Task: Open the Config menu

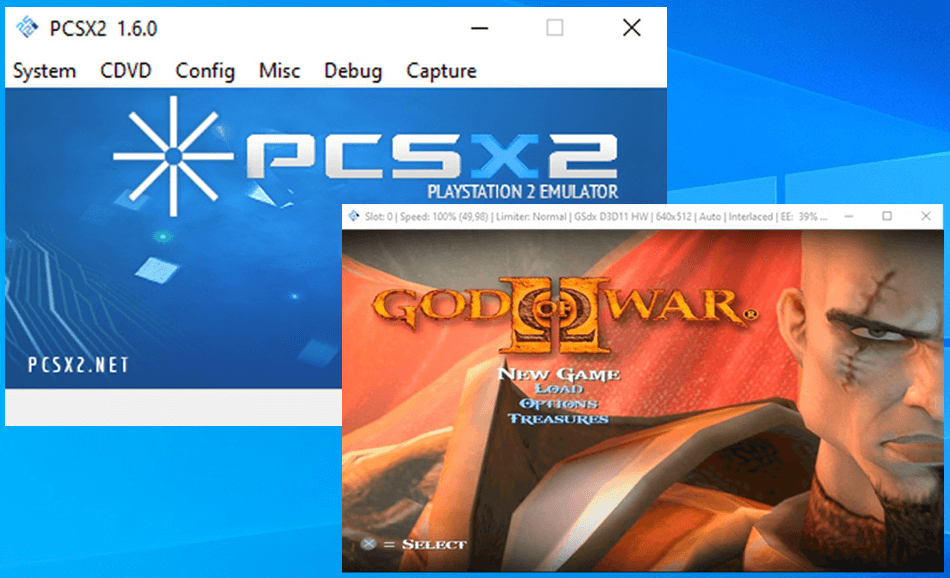Action: (x=205, y=71)
